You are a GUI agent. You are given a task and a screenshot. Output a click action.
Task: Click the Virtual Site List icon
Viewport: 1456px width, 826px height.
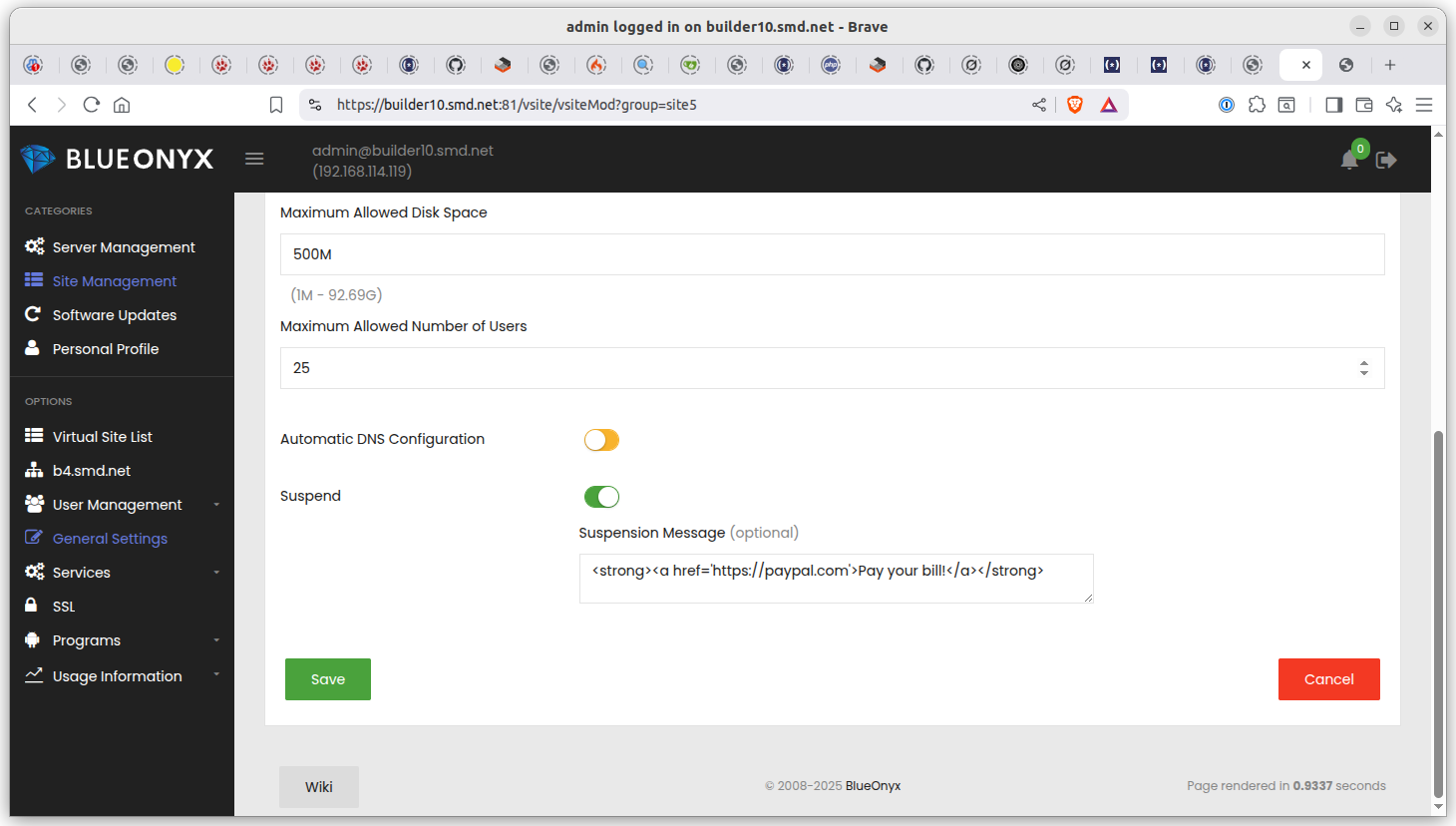click(x=34, y=436)
